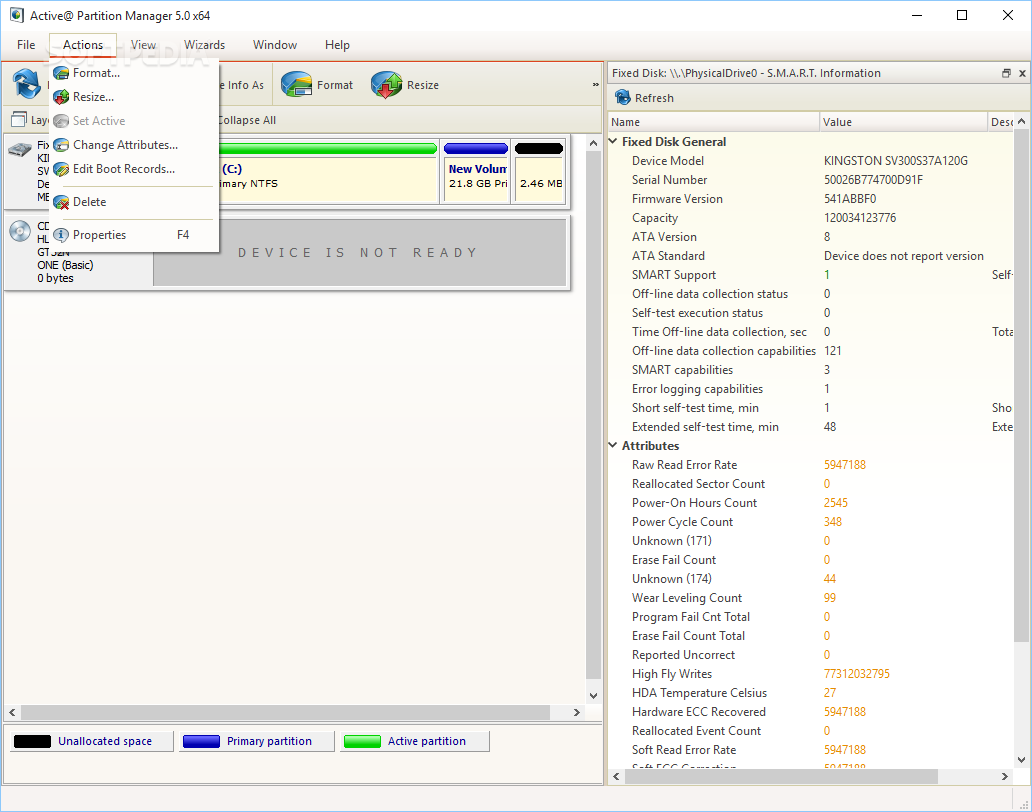Click the fixed disk drive icon

tap(20, 150)
